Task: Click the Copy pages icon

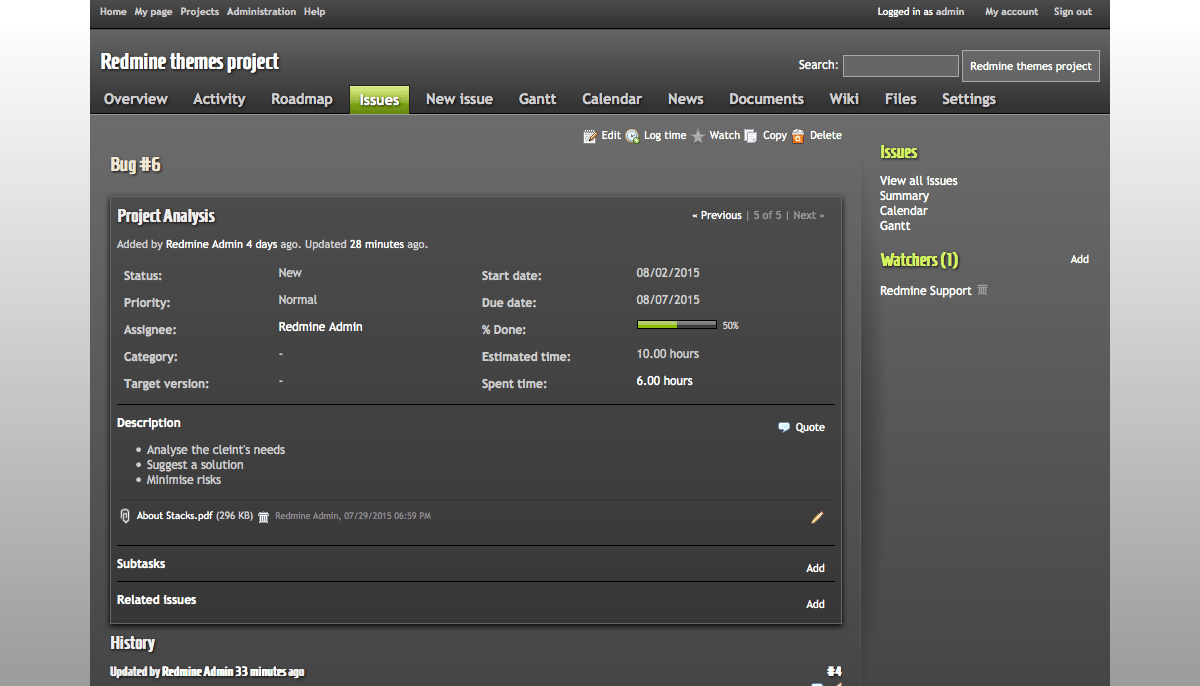Action: click(x=750, y=136)
